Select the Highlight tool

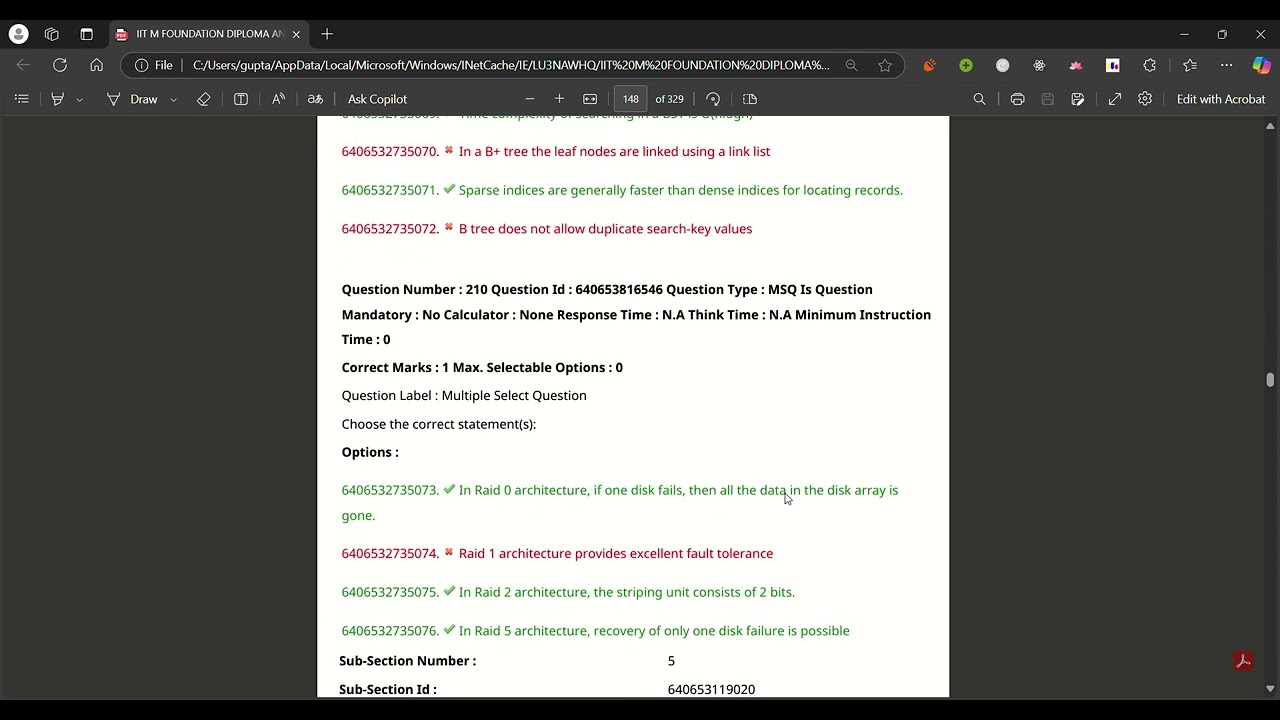click(58, 99)
